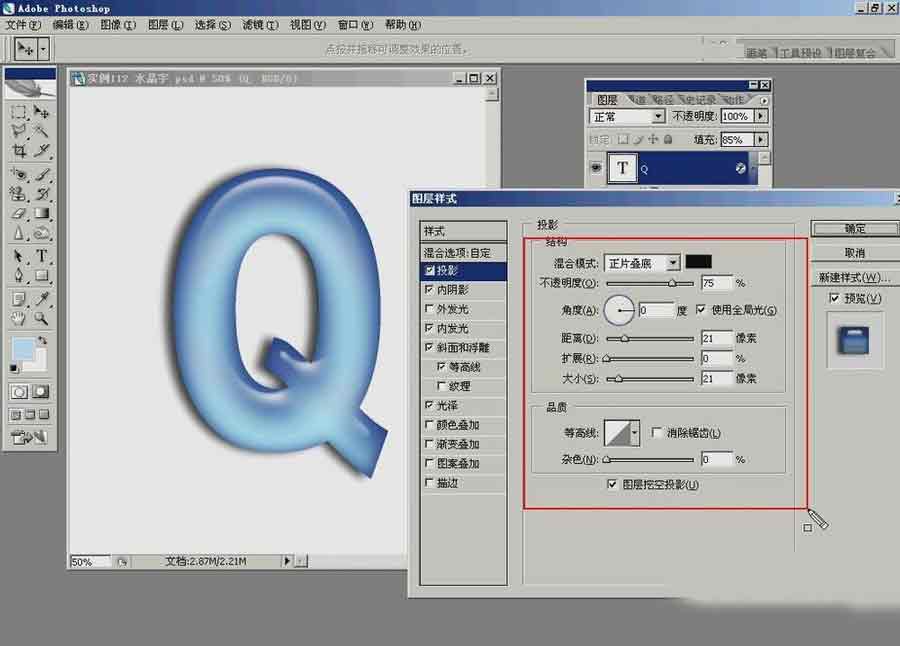Enable the 外发光 style checkbox

(x=430, y=308)
